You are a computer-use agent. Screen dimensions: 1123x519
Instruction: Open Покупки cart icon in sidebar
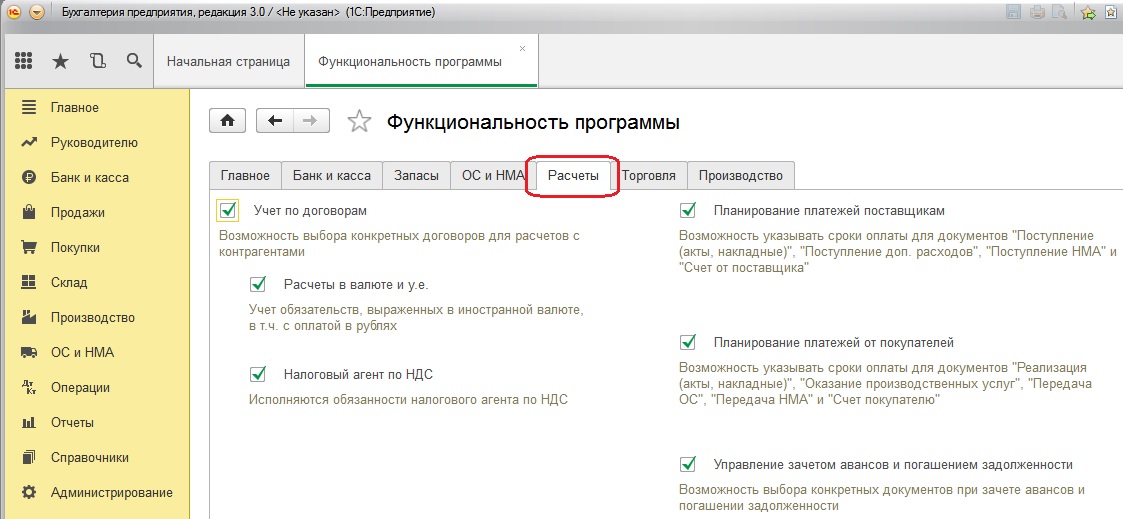tap(29, 248)
